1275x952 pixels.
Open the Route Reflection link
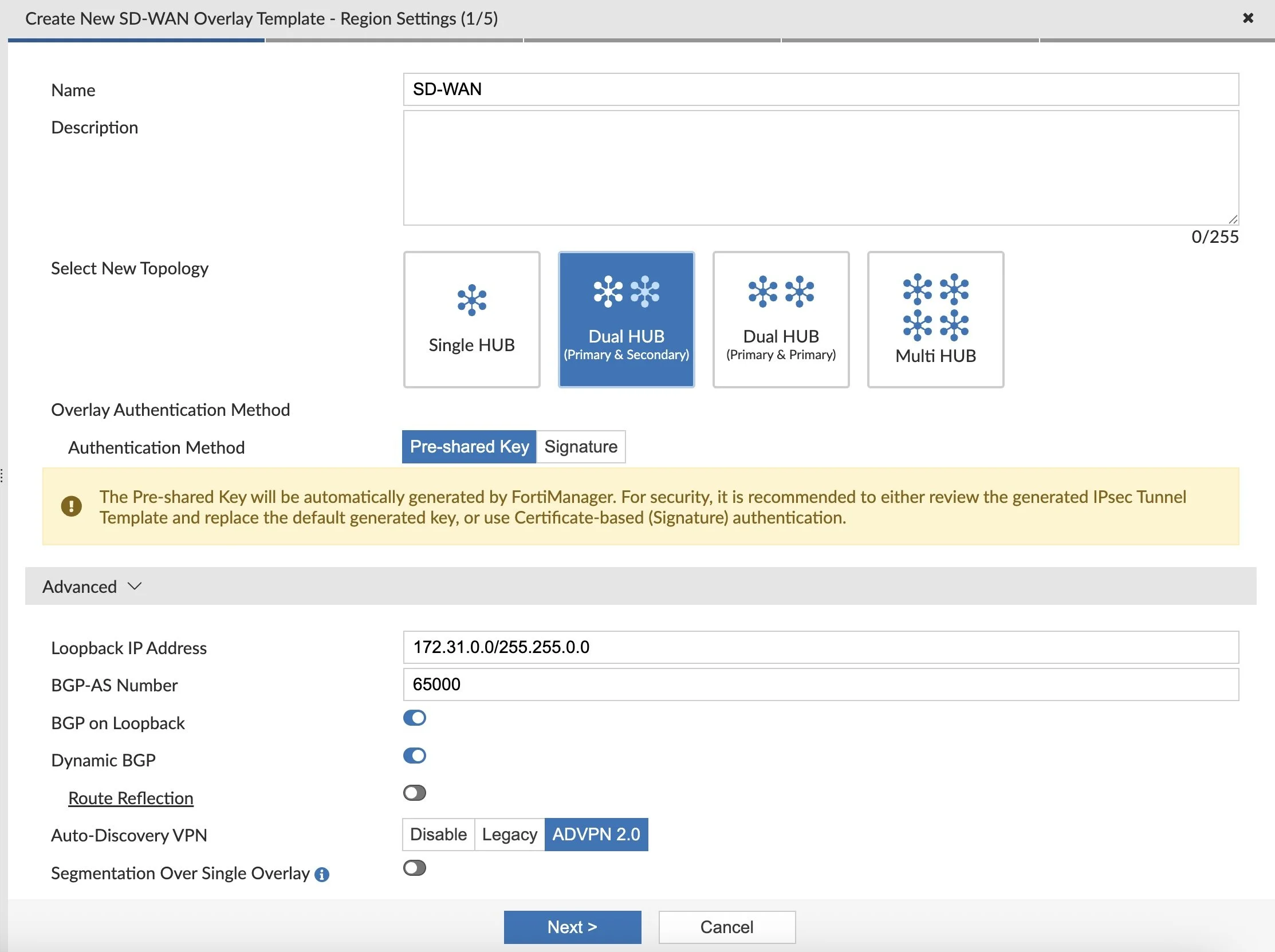point(131,798)
